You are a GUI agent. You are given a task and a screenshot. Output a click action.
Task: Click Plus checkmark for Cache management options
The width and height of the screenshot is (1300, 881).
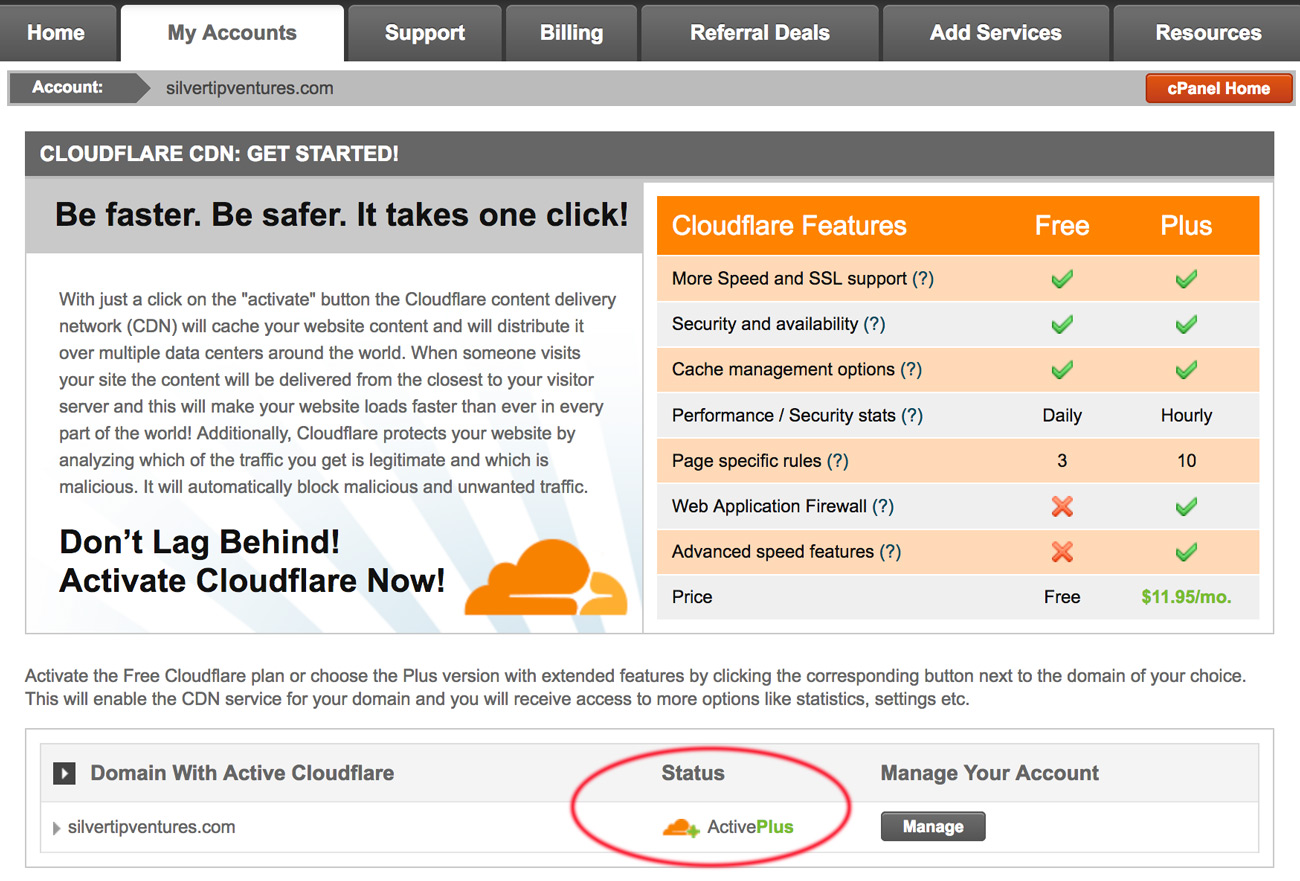click(x=1186, y=369)
